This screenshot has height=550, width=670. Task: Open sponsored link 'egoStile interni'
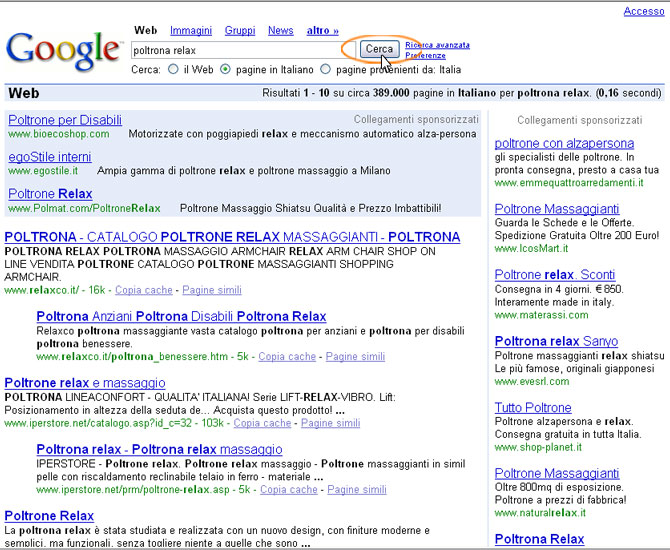[50, 157]
